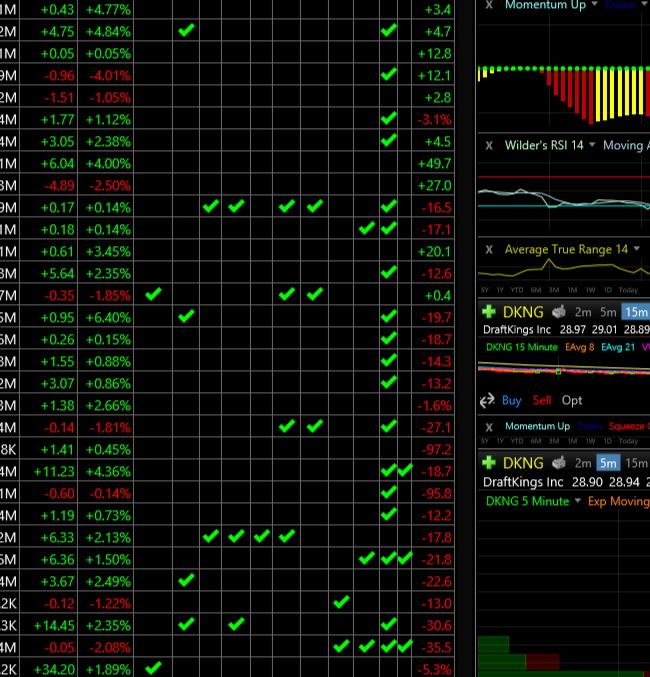This screenshot has width=650, height=677.
Task: Select 3M range on the top timeline
Action: coord(553,290)
